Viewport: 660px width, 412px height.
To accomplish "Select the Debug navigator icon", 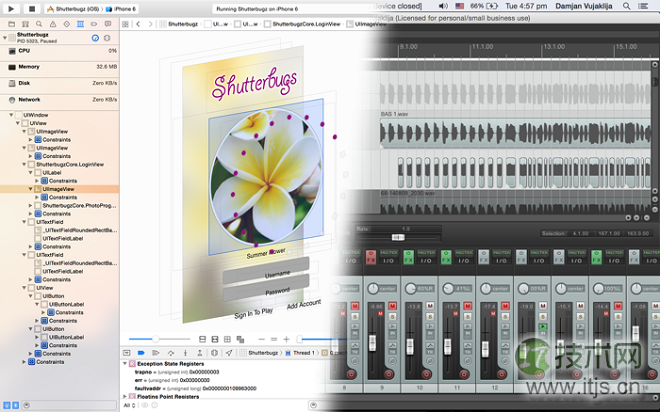I will pyautogui.click(x=80, y=24).
